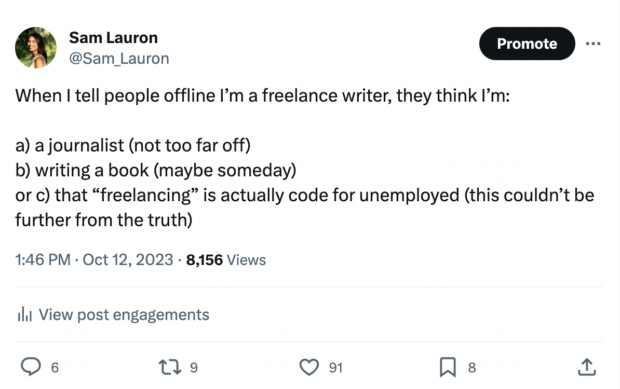
Task: Click the Sam Lauron display name
Action: pos(113,38)
